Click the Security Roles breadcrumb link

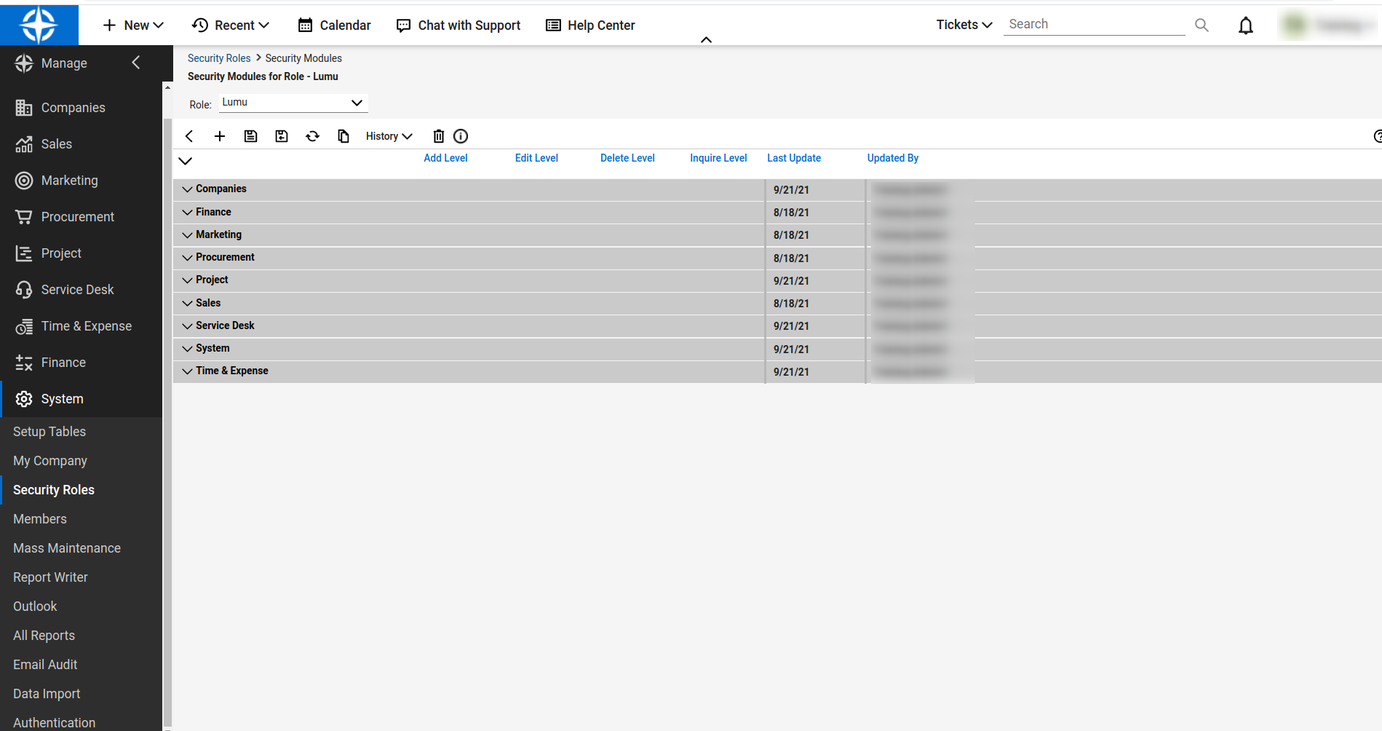tap(219, 58)
